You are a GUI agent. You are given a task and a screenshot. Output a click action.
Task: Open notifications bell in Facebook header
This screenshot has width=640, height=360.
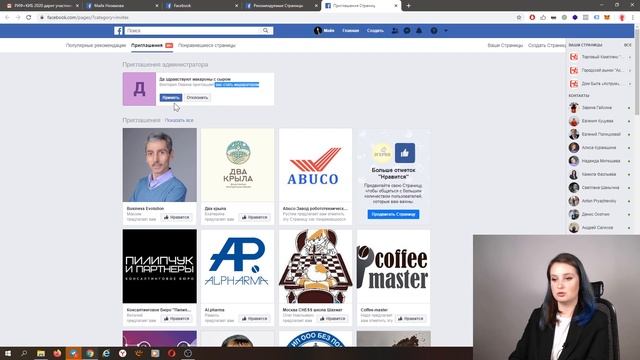[x=419, y=31]
